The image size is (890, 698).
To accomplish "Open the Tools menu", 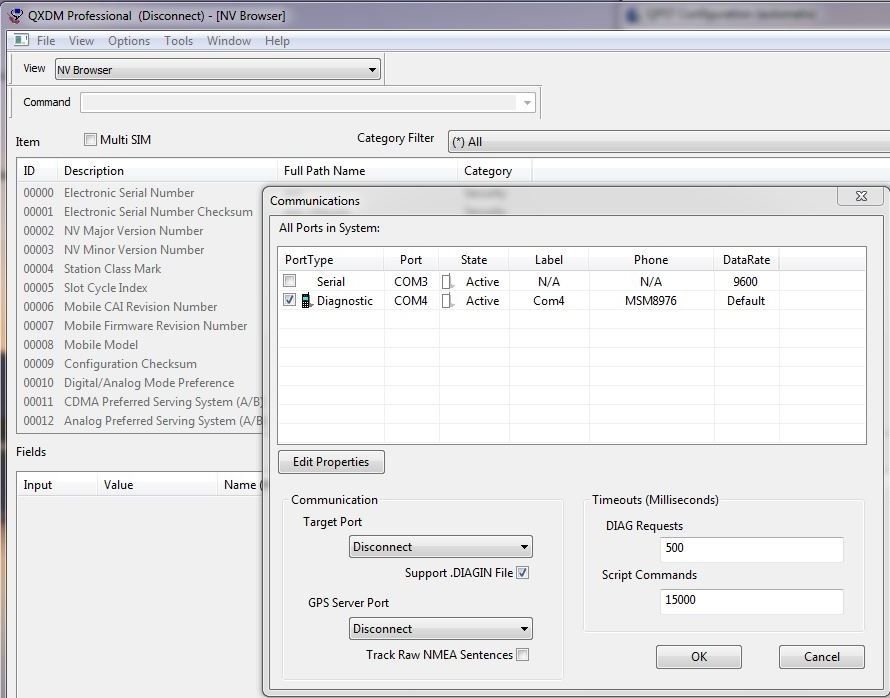I will coord(178,41).
